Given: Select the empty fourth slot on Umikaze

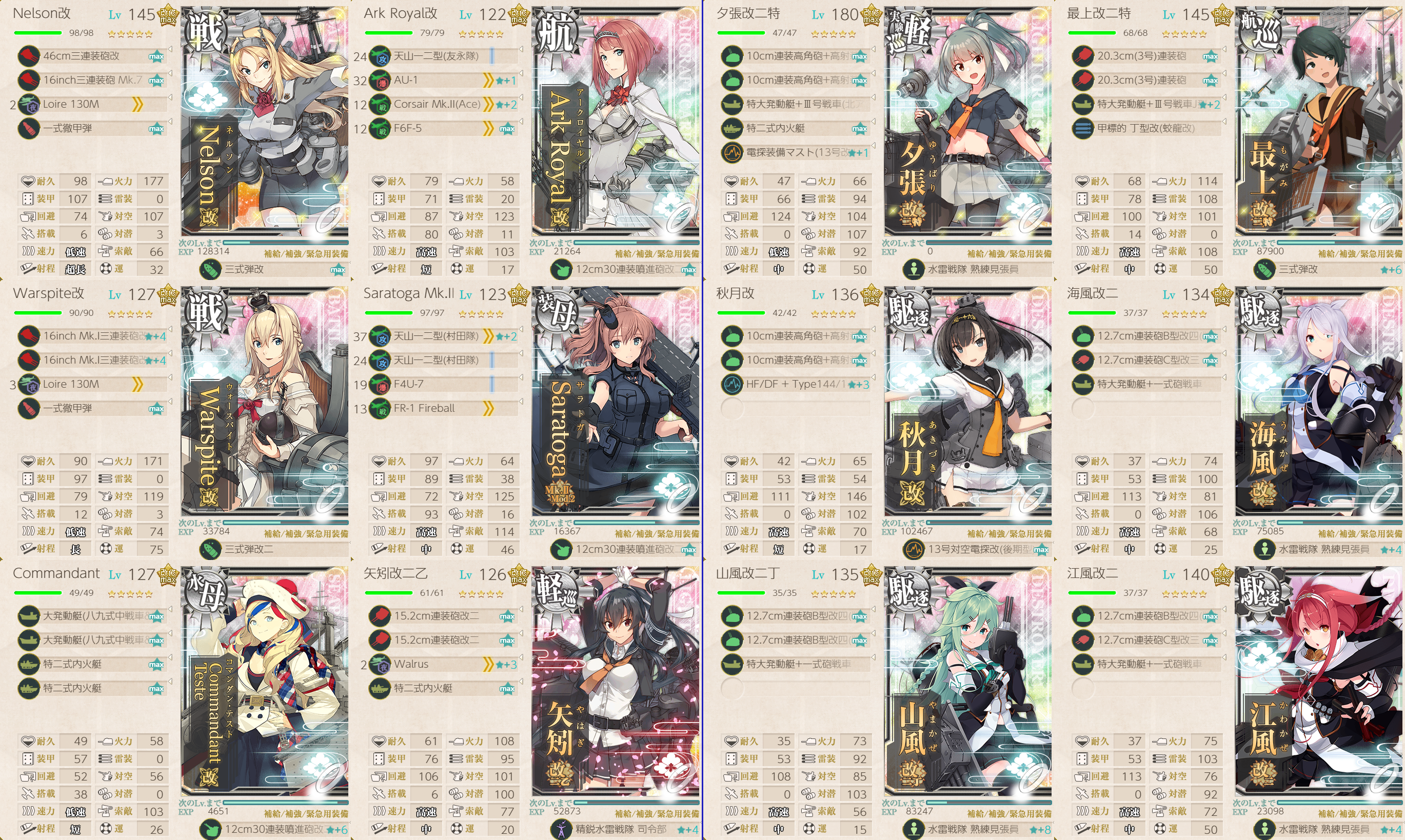Looking at the screenshot, I should pyautogui.click(x=1082, y=408).
